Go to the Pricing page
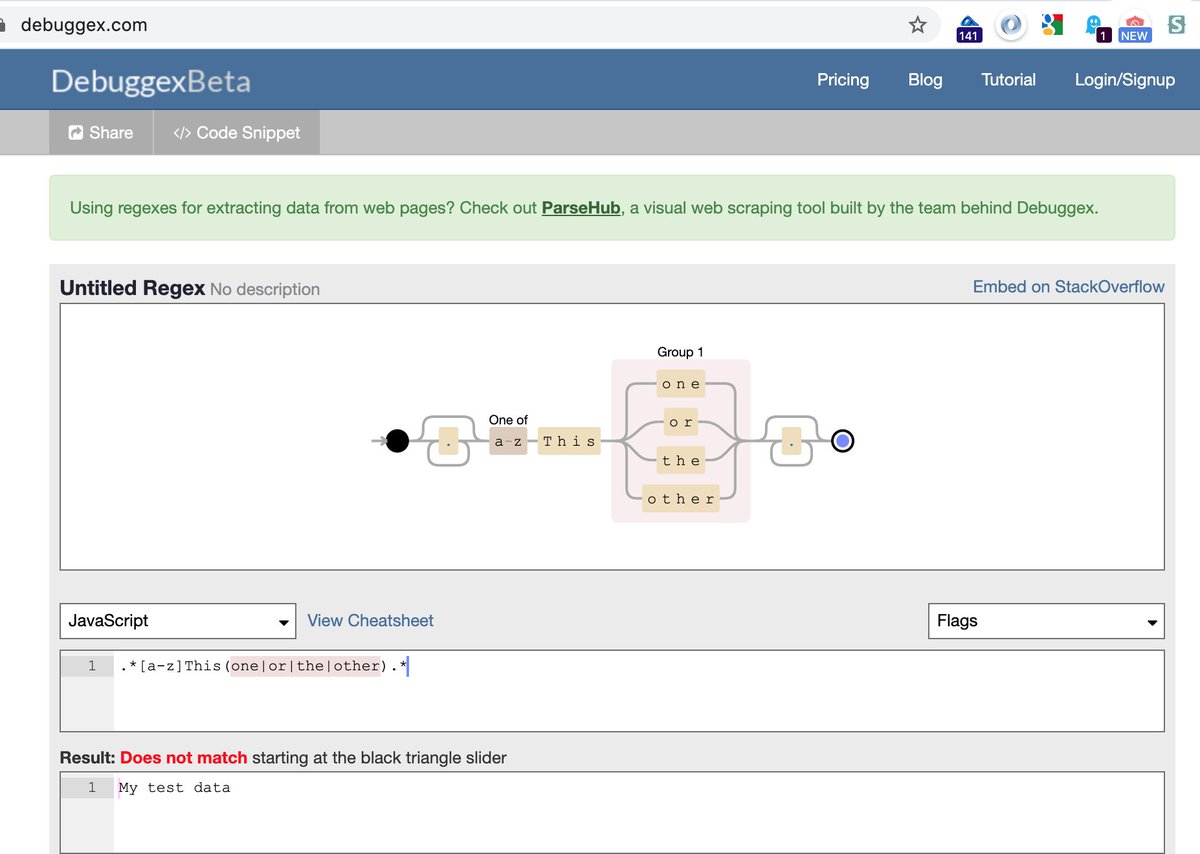 coord(843,79)
